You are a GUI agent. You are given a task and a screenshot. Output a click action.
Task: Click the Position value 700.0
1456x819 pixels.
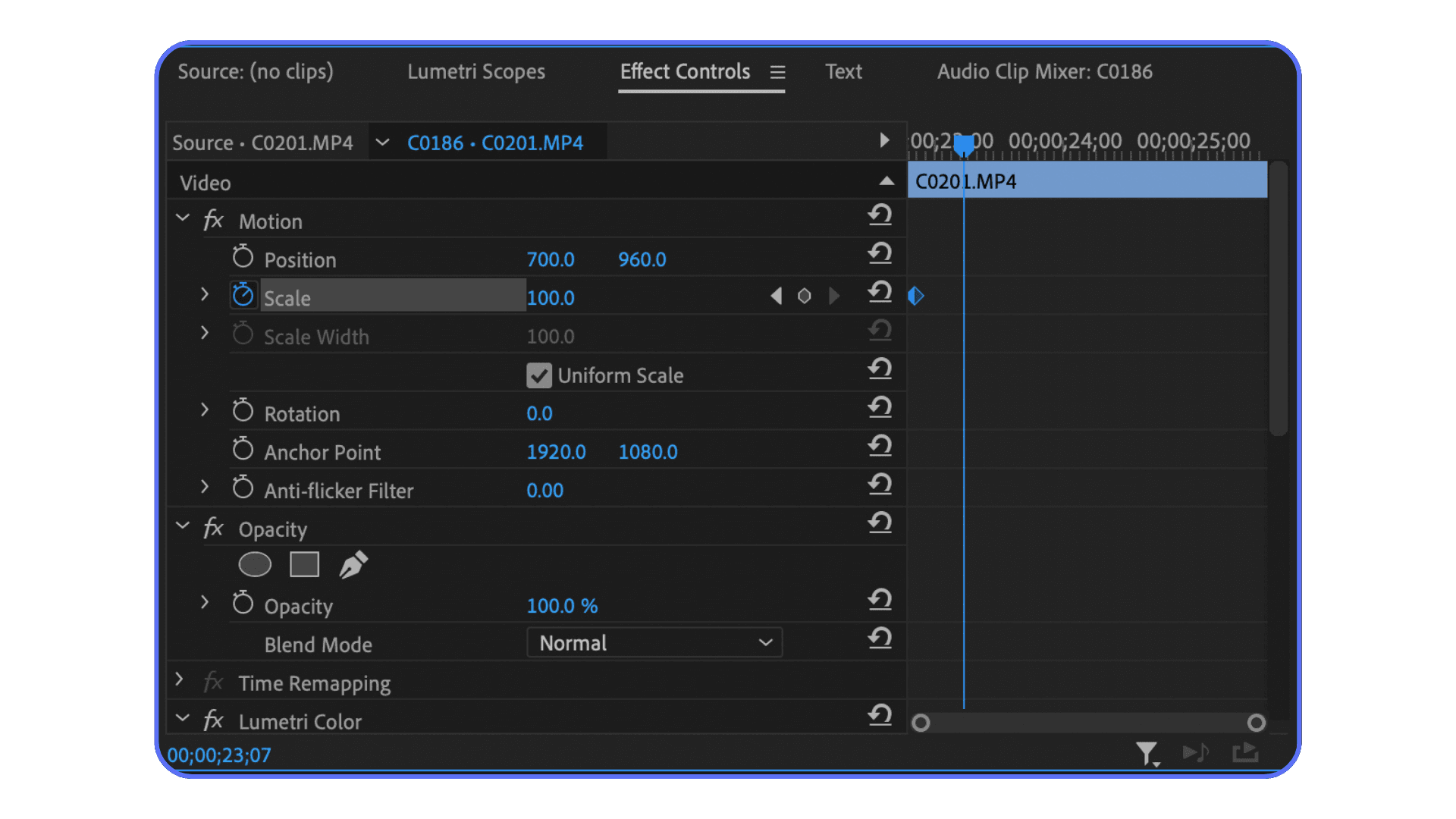click(x=551, y=259)
